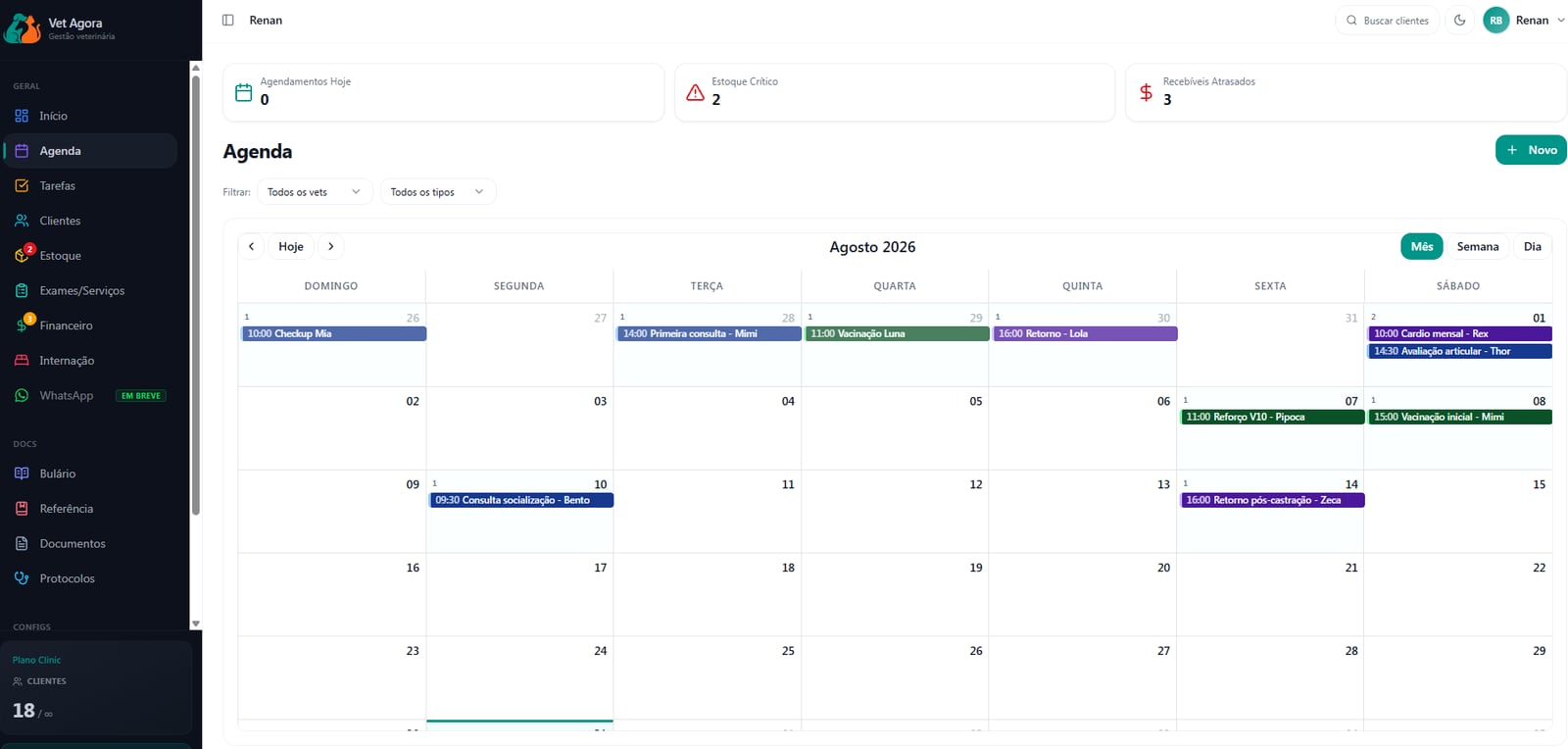Open Início in the sidebar menu
The image size is (1568, 749).
click(90, 116)
